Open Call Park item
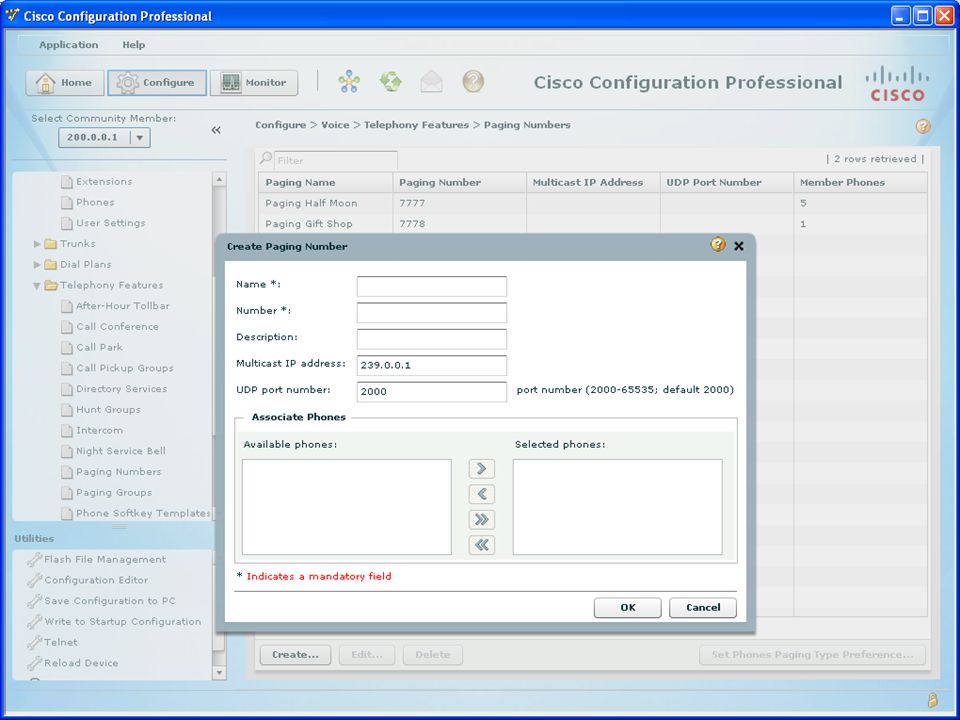Screen dimensions: 960x720 [99, 348]
